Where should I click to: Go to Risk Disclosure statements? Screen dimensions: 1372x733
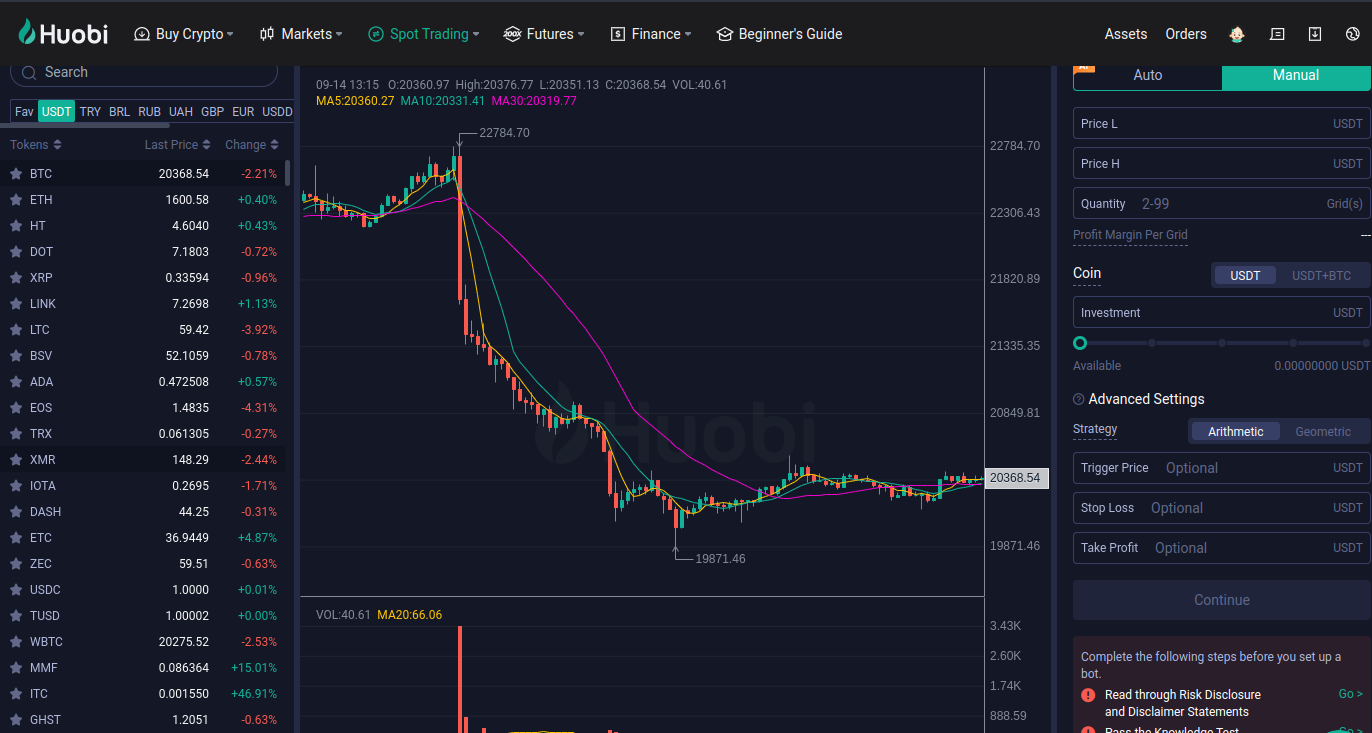coord(1350,694)
